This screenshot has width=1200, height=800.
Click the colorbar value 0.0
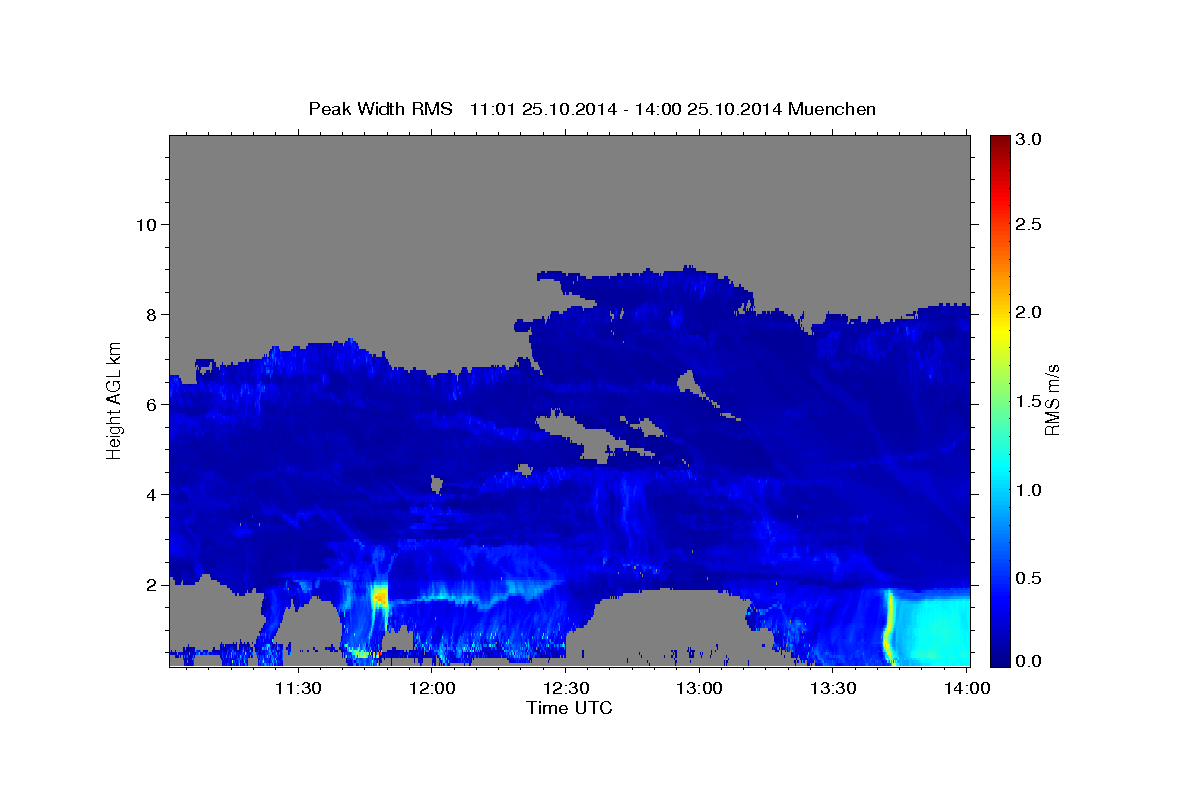pyautogui.click(x=1029, y=661)
